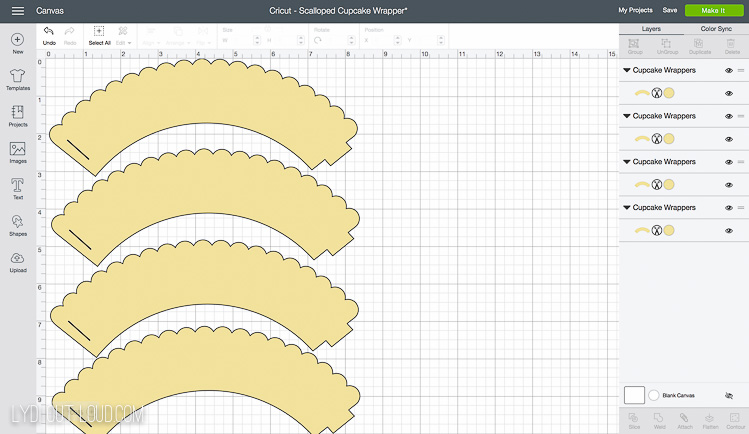Toggle eye on third group's sublayer
This screenshot has height=434, width=749.
728,185
